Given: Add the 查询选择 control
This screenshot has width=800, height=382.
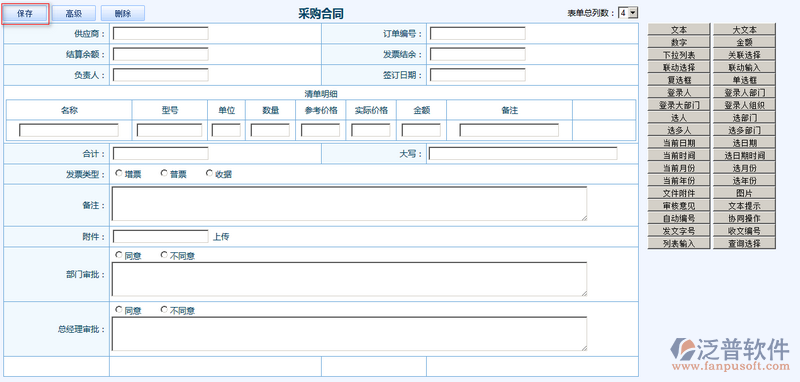Looking at the screenshot, I should point(744,243).
